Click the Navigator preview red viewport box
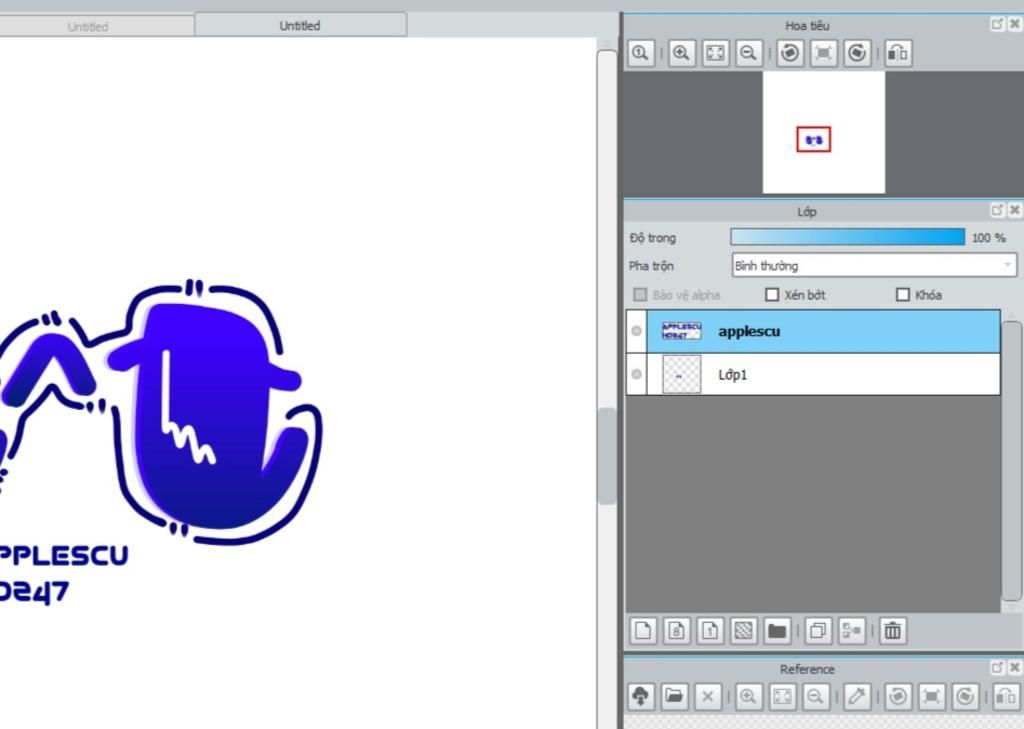 813,139
